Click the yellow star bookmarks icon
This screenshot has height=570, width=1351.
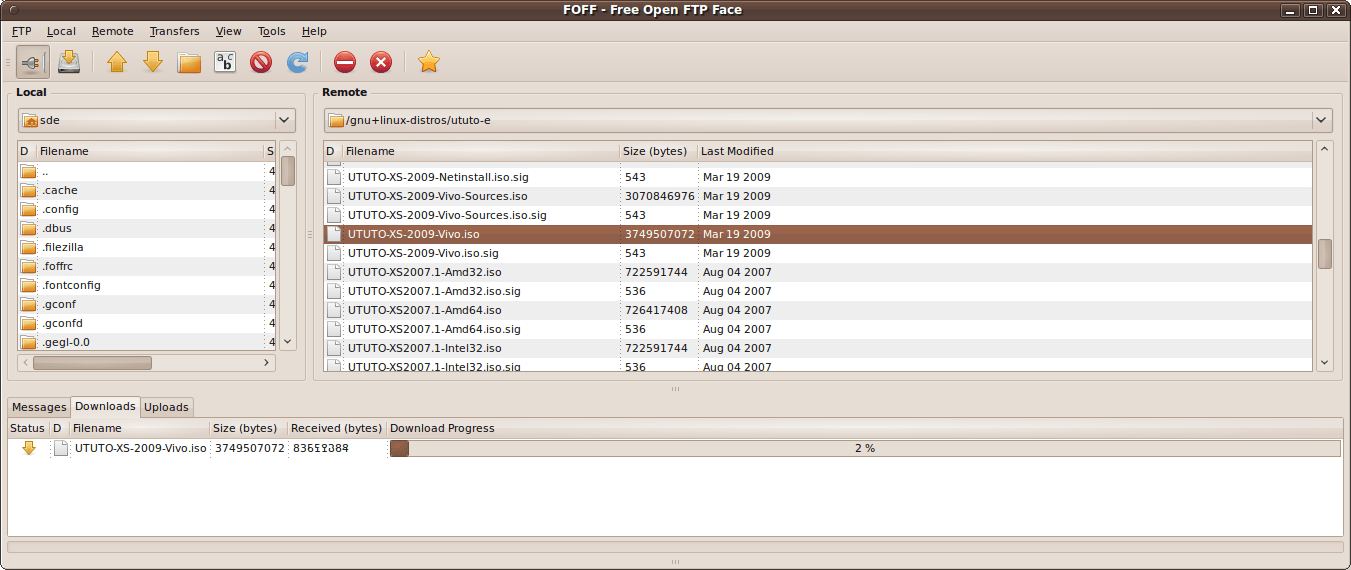(429, 62)
